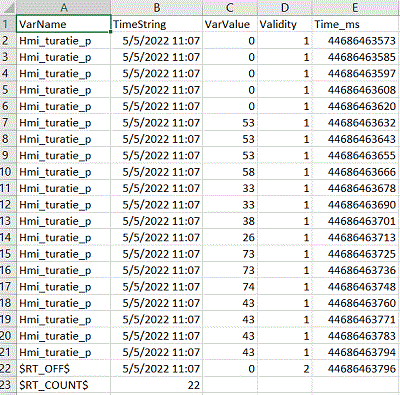Click the cell containing value 58
The image size is (400, 395).
230,172
